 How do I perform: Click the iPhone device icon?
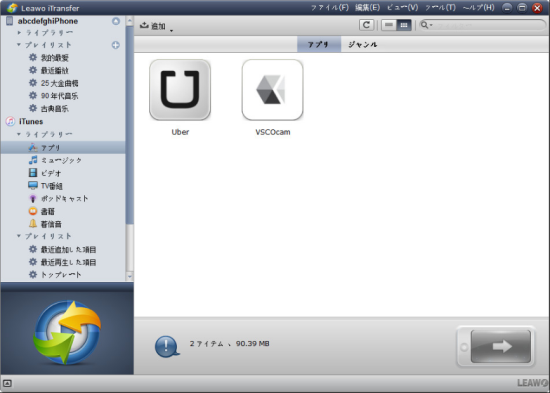(9, 21)
